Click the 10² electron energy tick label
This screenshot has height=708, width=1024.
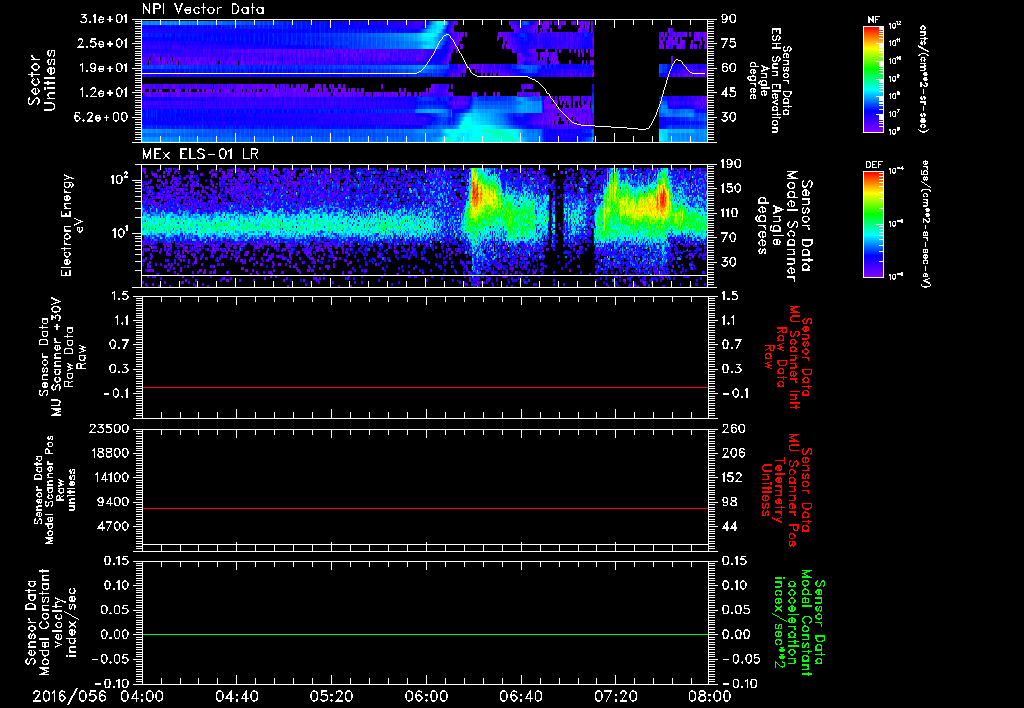pyautogui.click(x=120, y=178)
